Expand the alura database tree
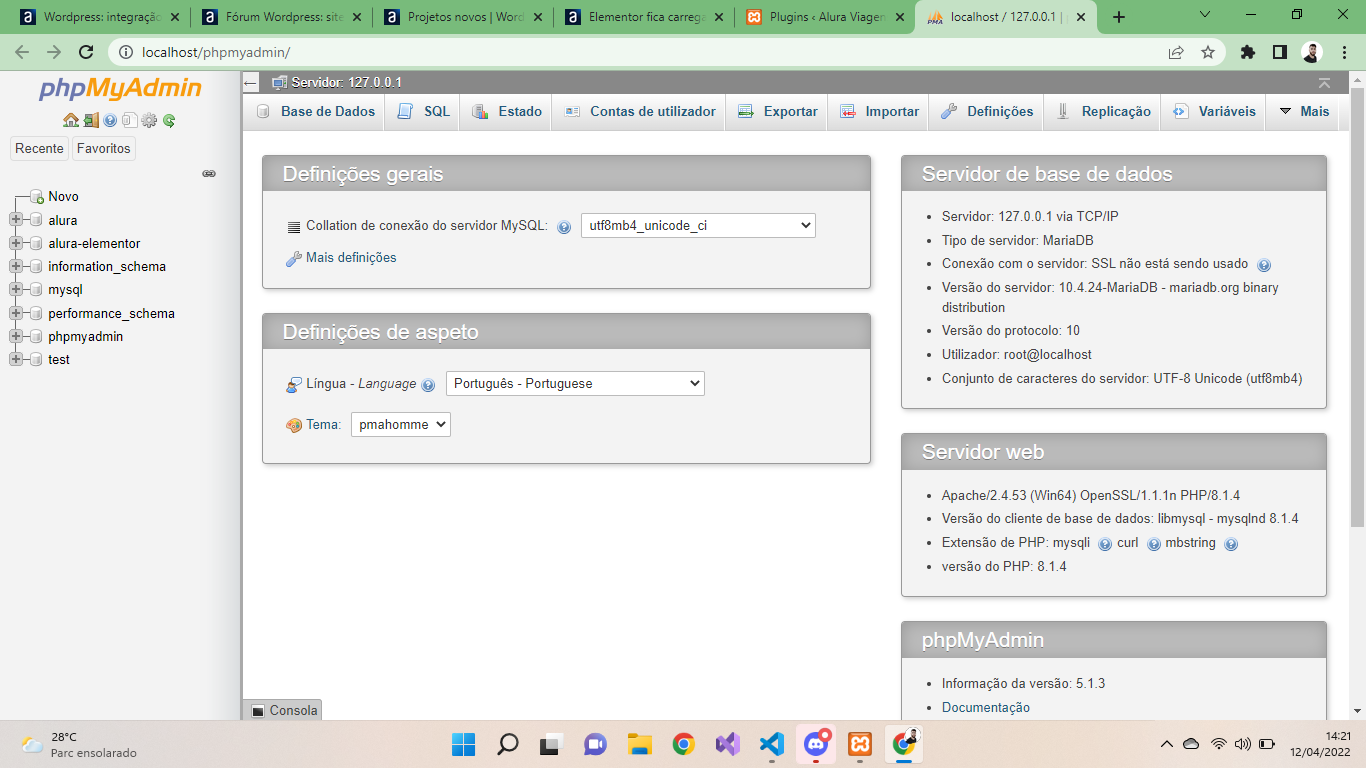Screen dimensions: 1366x768 16,220
